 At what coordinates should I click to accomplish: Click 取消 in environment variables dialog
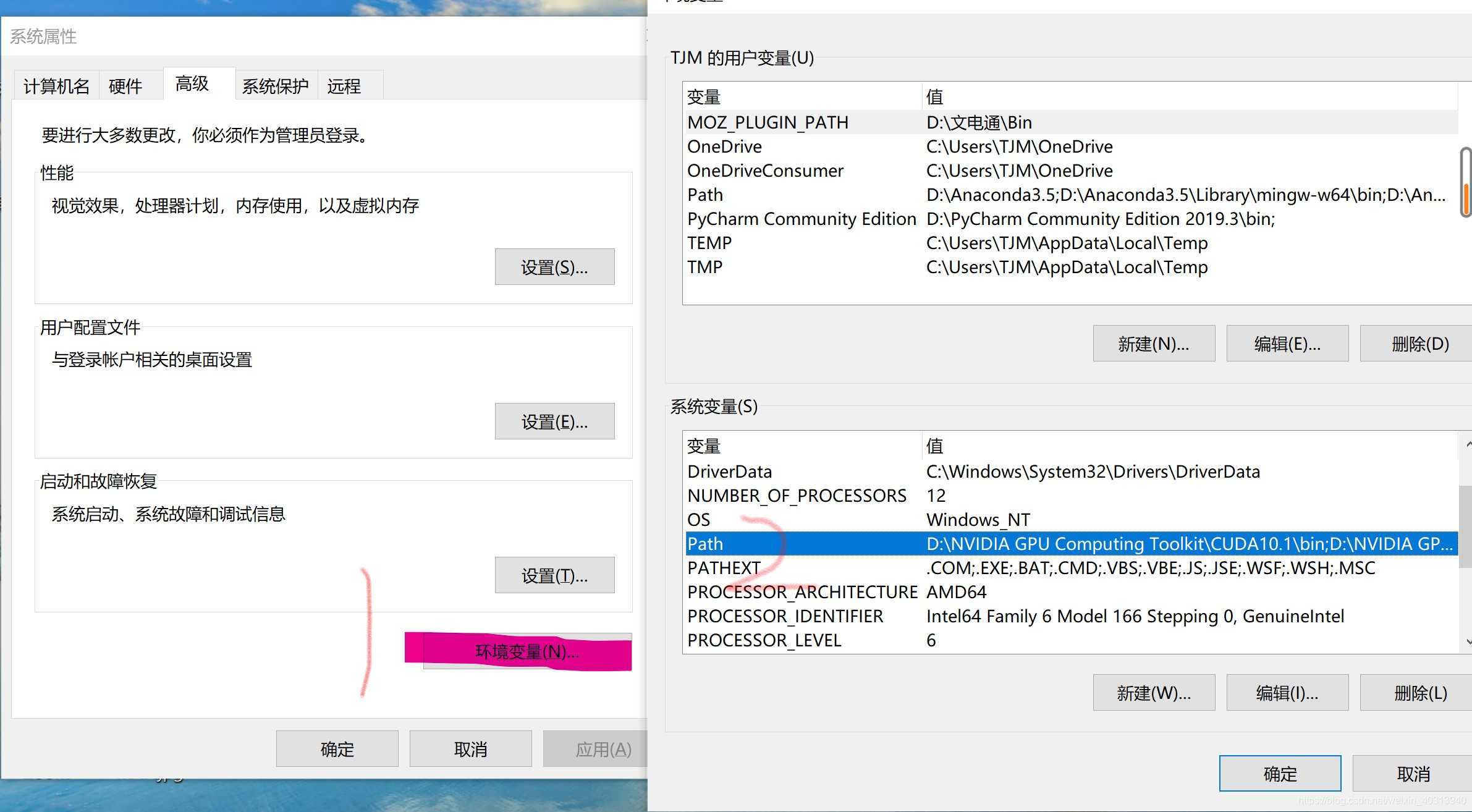tap(1413, 774)
